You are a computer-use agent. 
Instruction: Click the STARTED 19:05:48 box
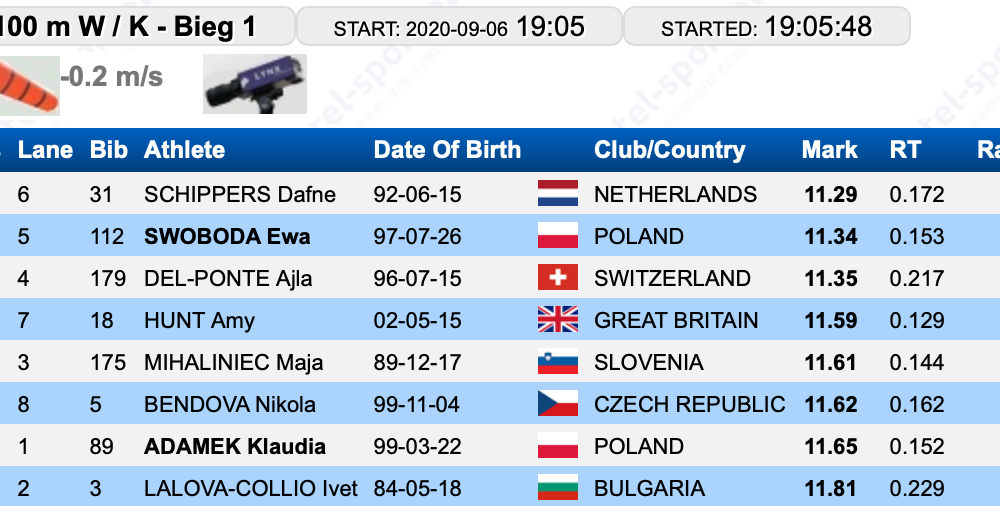(x=767, y=26)
